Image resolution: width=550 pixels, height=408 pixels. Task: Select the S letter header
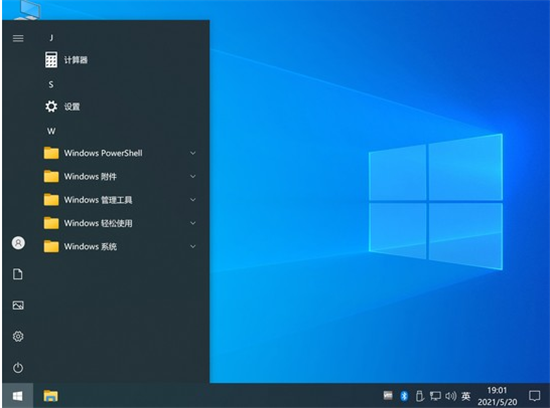click(51, 85)
